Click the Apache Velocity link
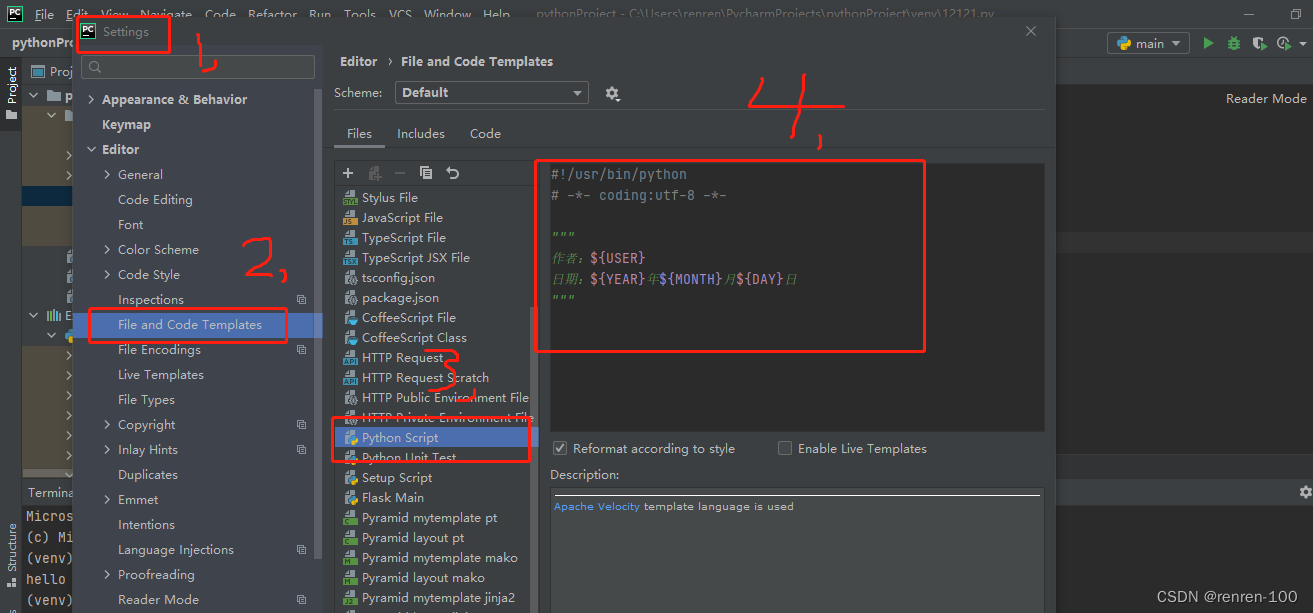This screenshot has height=613, width=1313. click(x=597, y=507)
